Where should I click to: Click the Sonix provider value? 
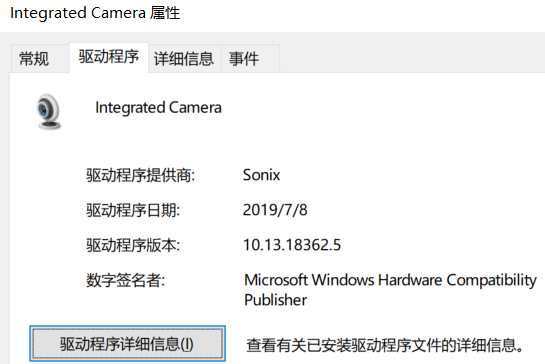[x=261, y=175]
